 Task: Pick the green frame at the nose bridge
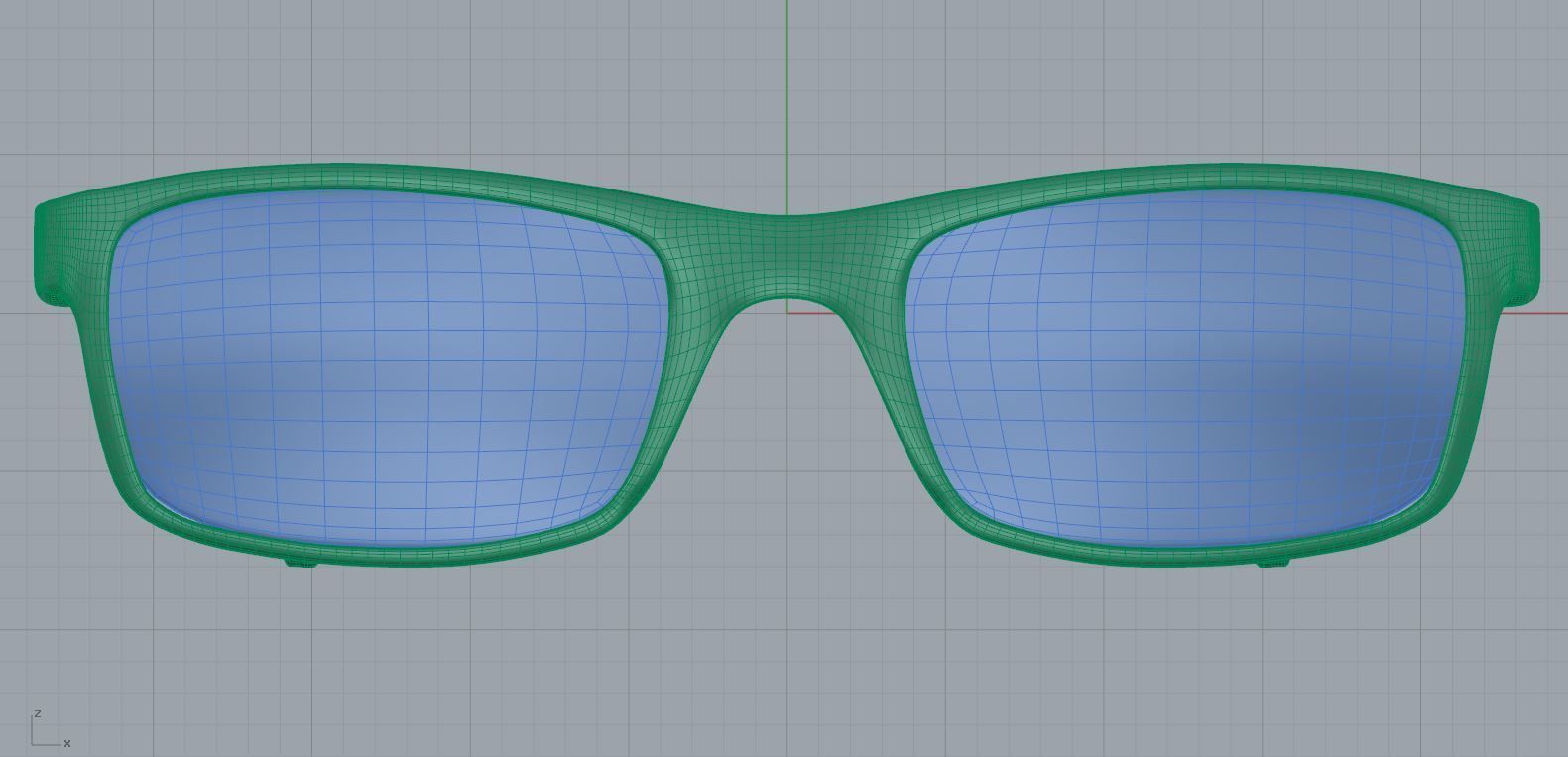click(788, 255)
